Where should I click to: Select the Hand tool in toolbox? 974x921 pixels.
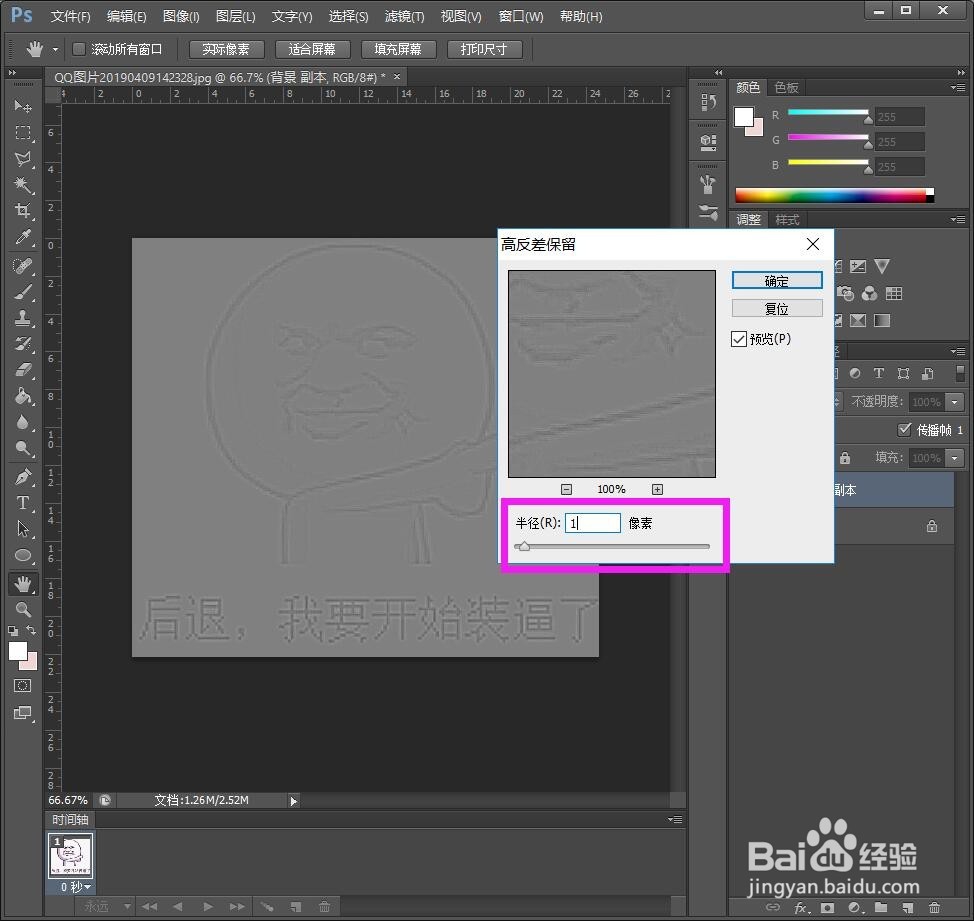[x=23, y=584]
